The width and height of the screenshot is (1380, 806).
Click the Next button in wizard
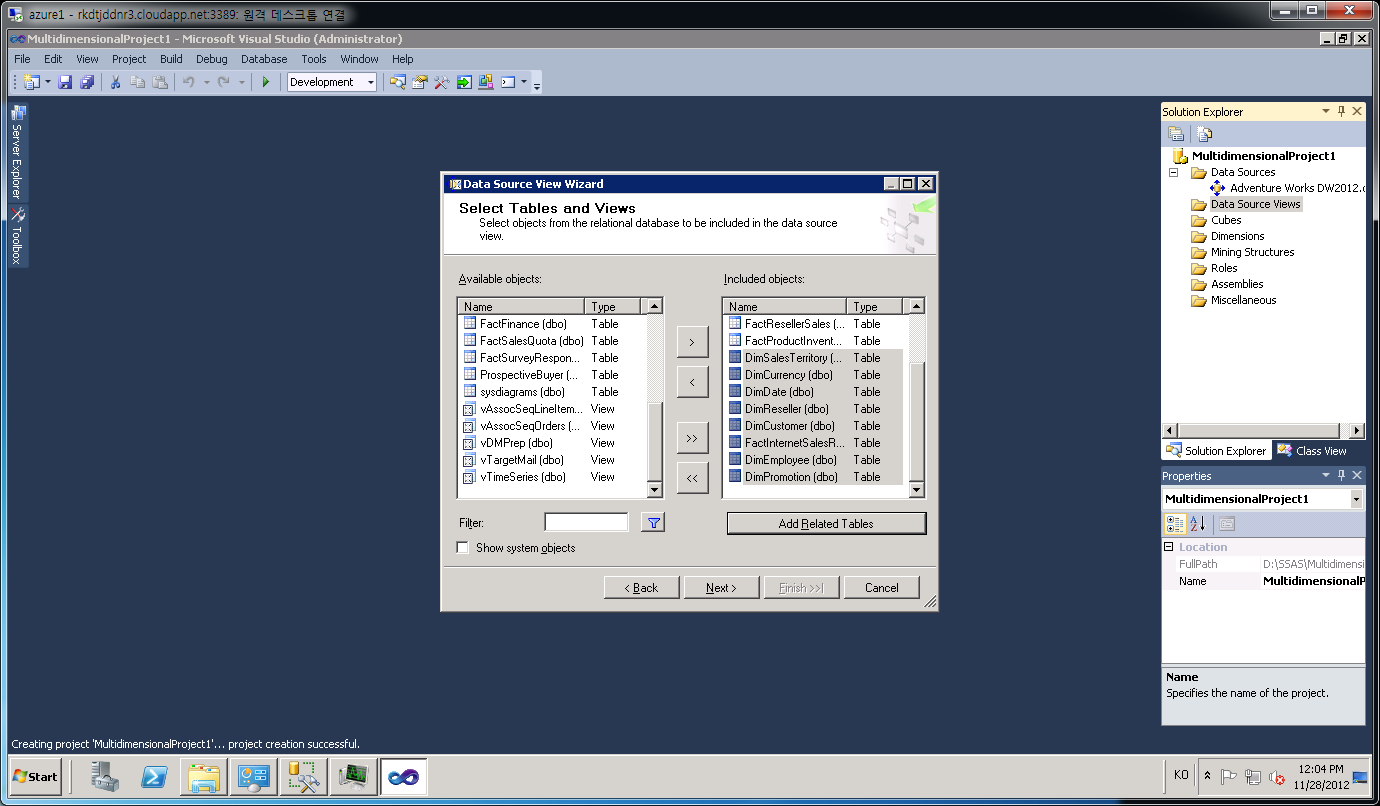coord(722,588)
